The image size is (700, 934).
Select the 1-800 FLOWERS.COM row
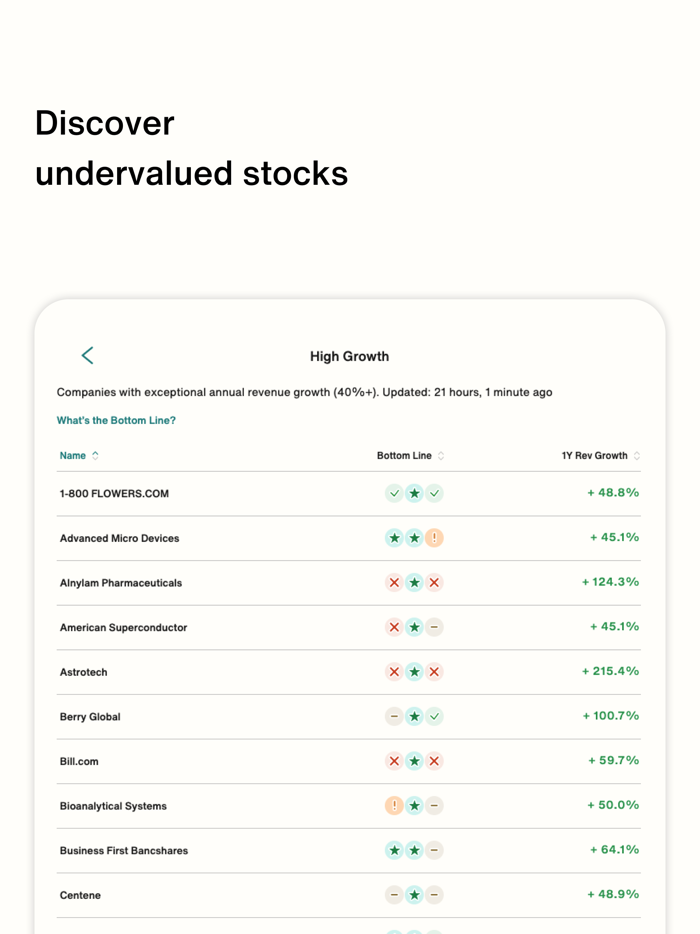point(114,493)
